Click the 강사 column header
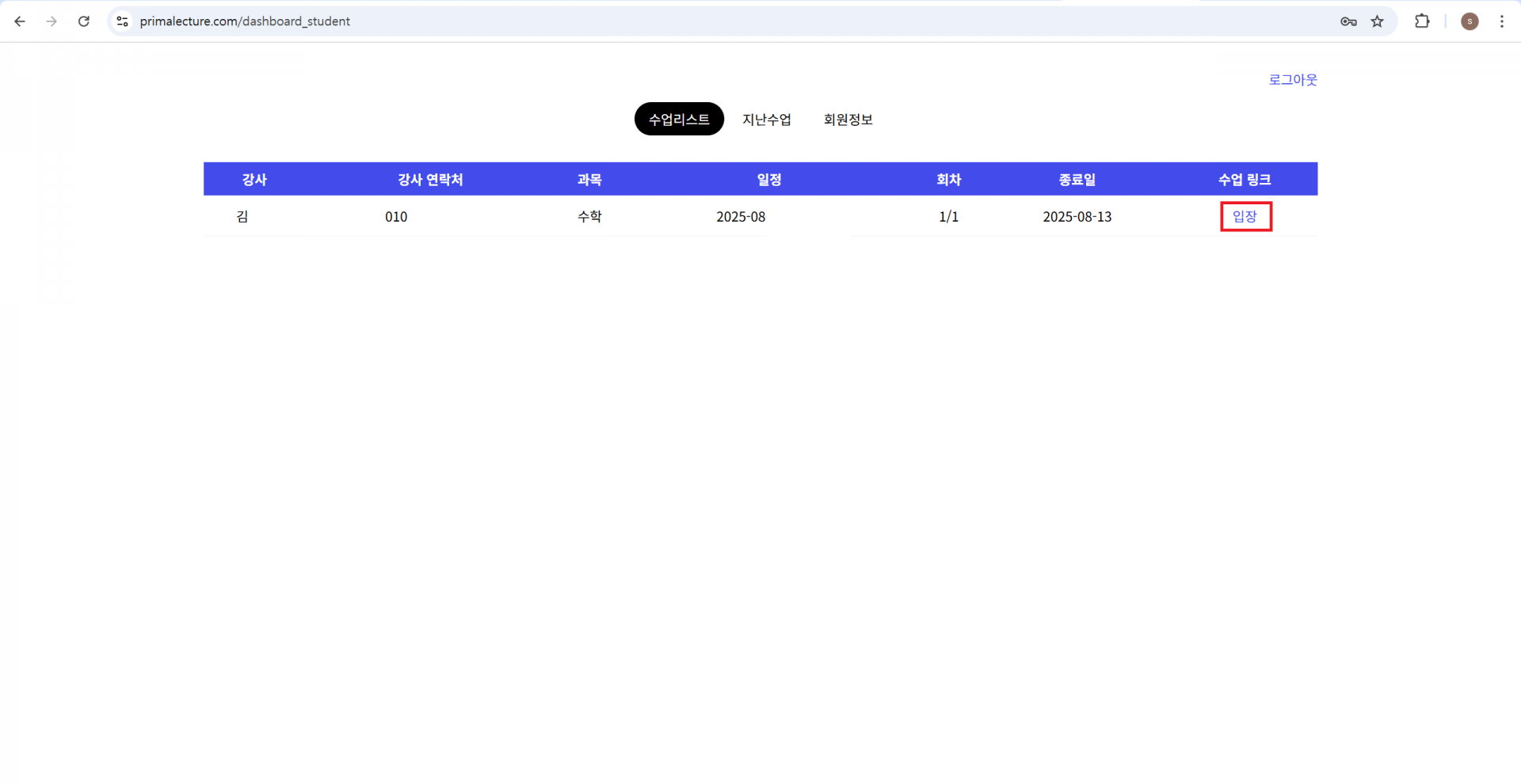1521x784 pixels. click(254, 179)
